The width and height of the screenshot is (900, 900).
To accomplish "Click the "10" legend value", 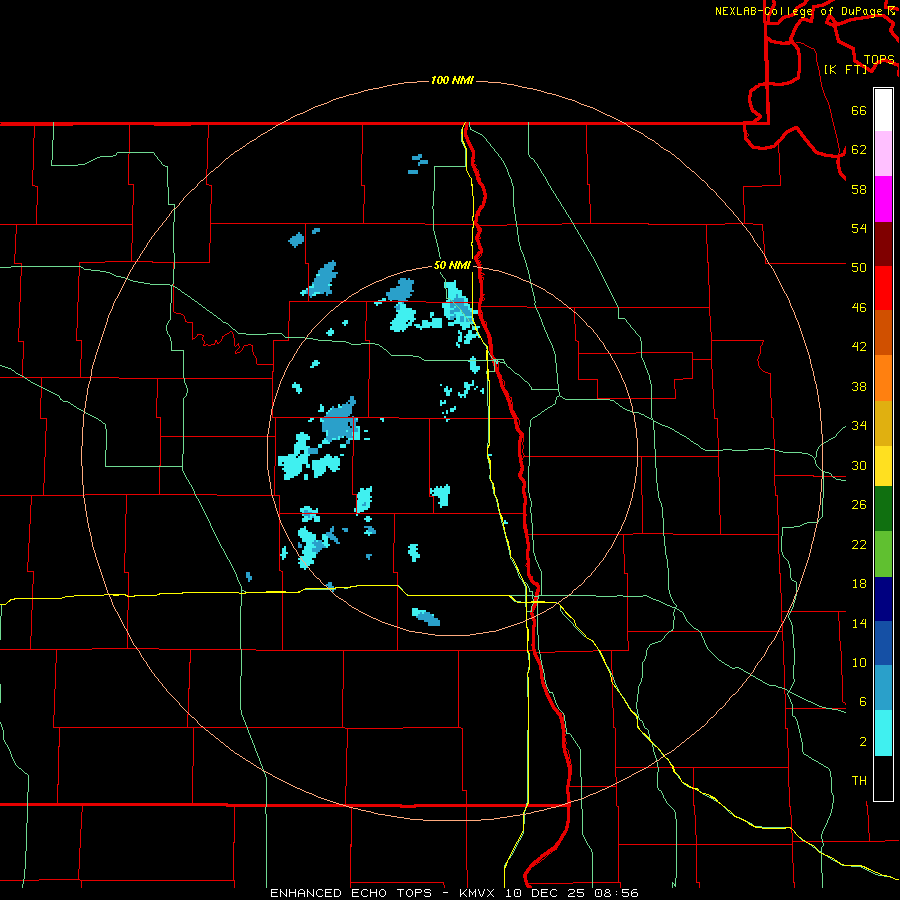I will point(859,663).
